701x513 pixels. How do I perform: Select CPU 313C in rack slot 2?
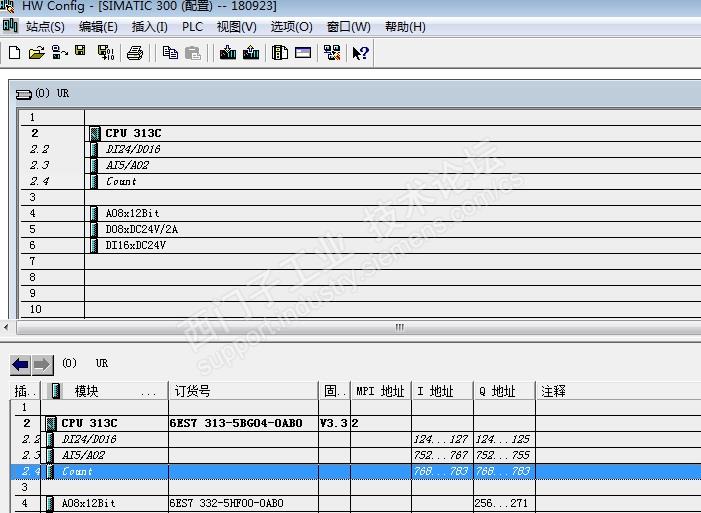(x=133, y=133)
